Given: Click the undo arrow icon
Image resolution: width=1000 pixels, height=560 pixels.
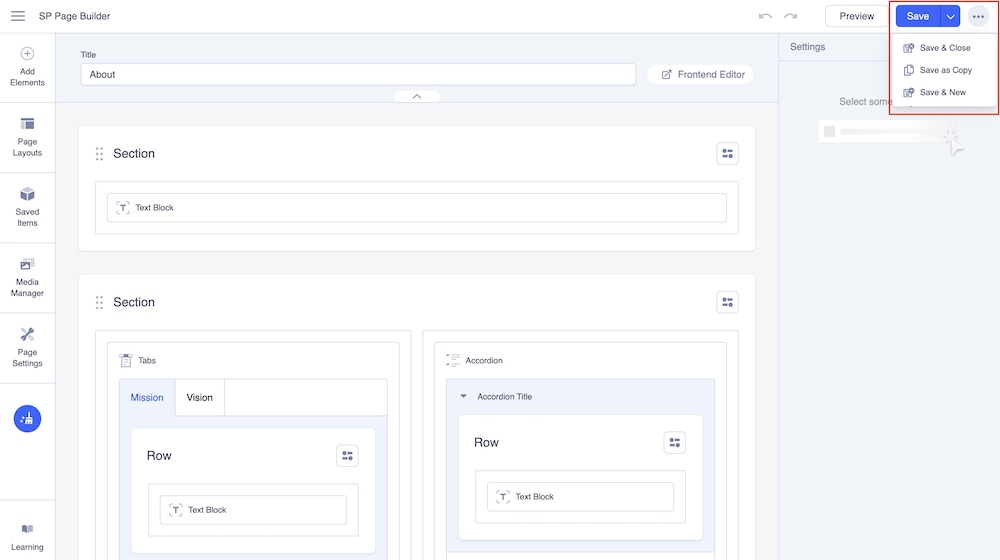Looking at the screenshot, I should [765, 16].
